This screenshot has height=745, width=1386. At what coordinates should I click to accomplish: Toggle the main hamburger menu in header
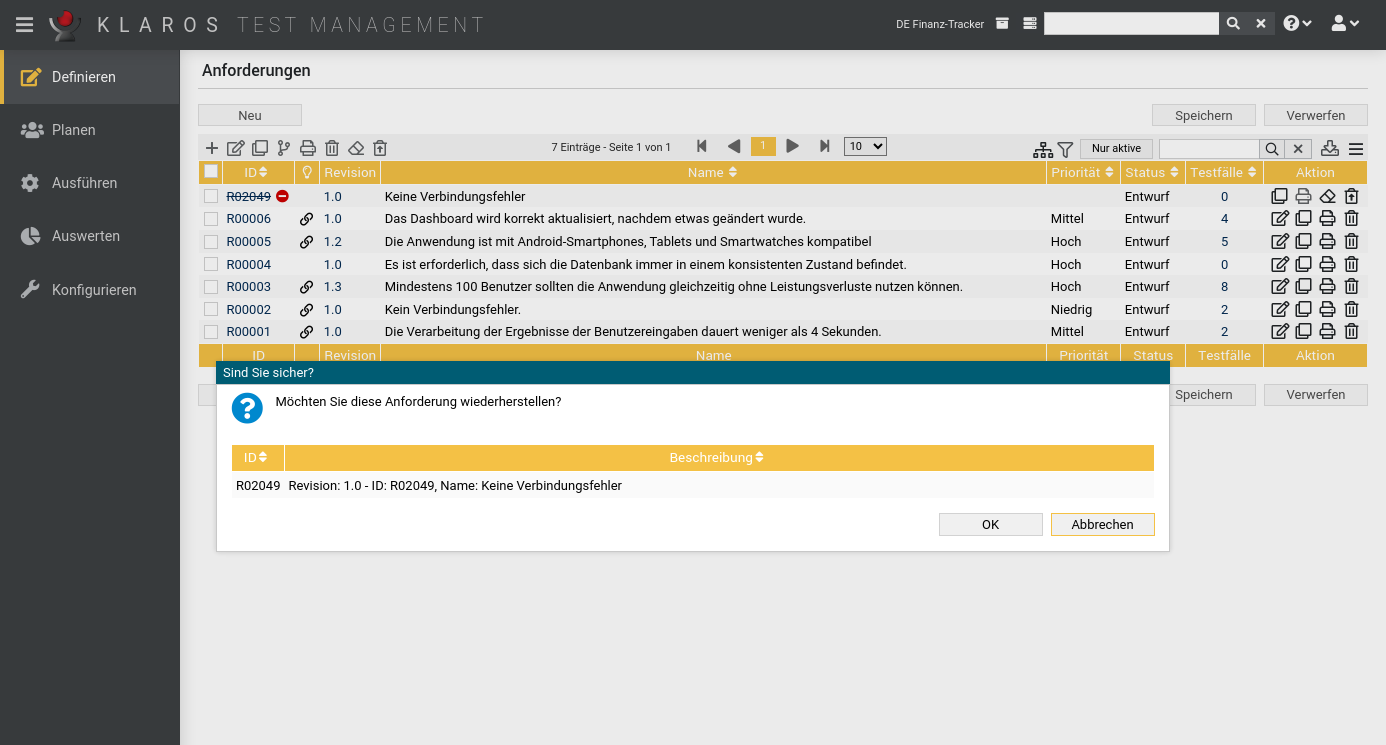(25, 25)
